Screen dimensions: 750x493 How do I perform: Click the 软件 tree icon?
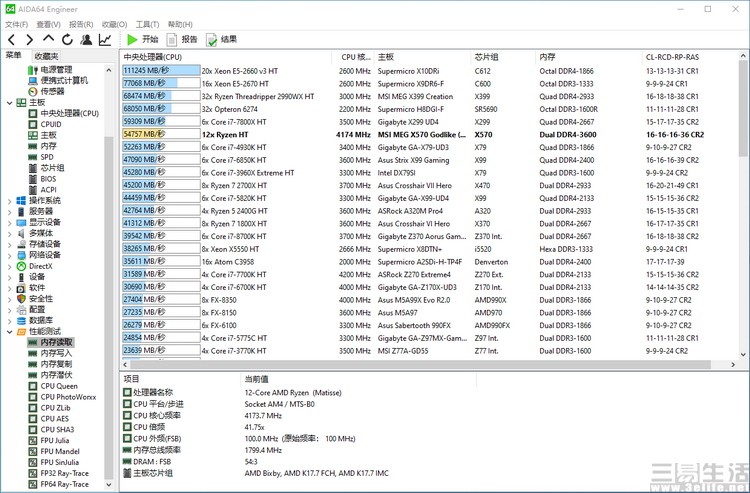point(21,288)
